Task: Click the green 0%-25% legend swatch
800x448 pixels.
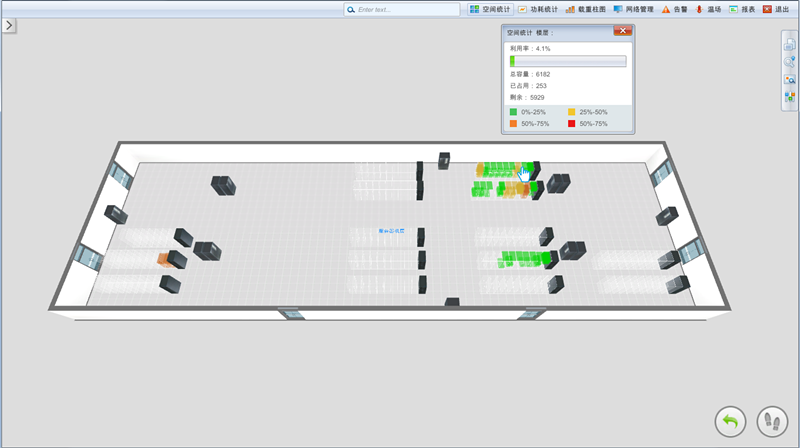Action: tap(514, 112)
